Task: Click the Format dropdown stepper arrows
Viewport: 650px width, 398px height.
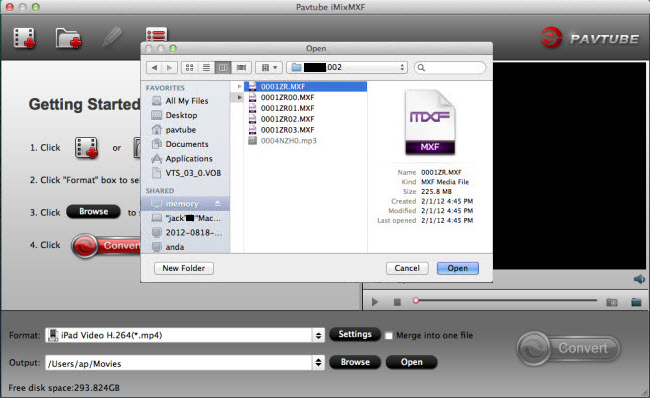Action: point(318,335)
